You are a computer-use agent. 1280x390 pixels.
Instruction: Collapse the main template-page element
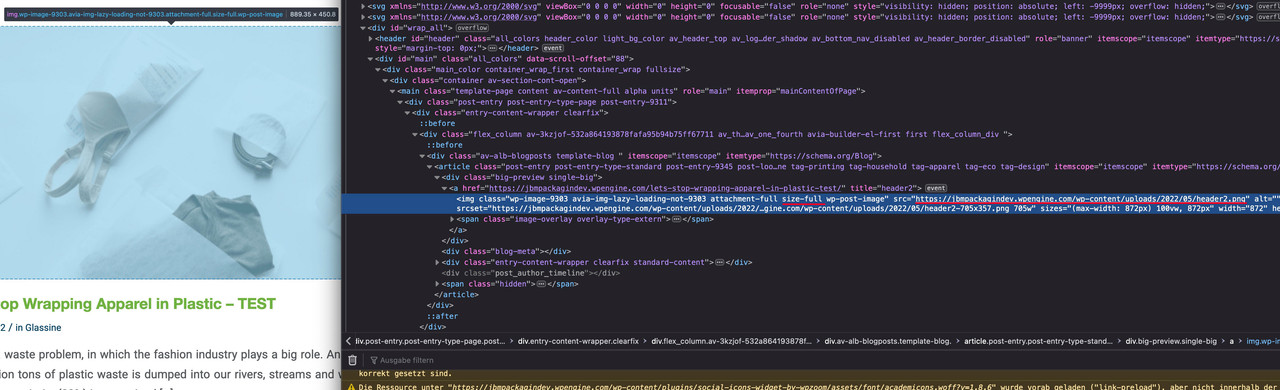pyautogui.click(x=393, y=91)
